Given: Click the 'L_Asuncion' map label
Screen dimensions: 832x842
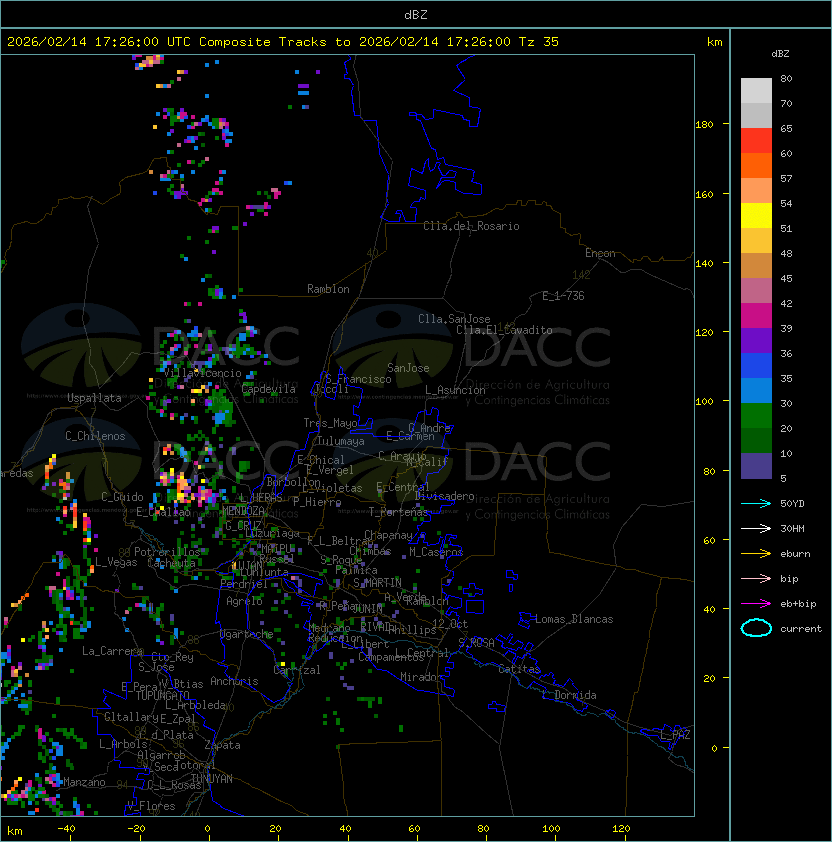Looking at the screenshot, I should (455, 390).
